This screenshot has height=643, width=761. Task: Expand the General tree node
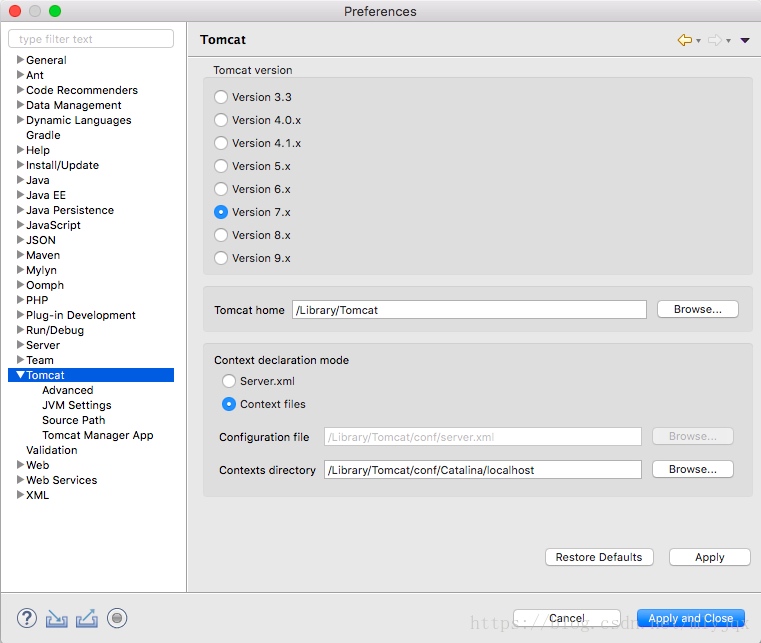point(20,60)
